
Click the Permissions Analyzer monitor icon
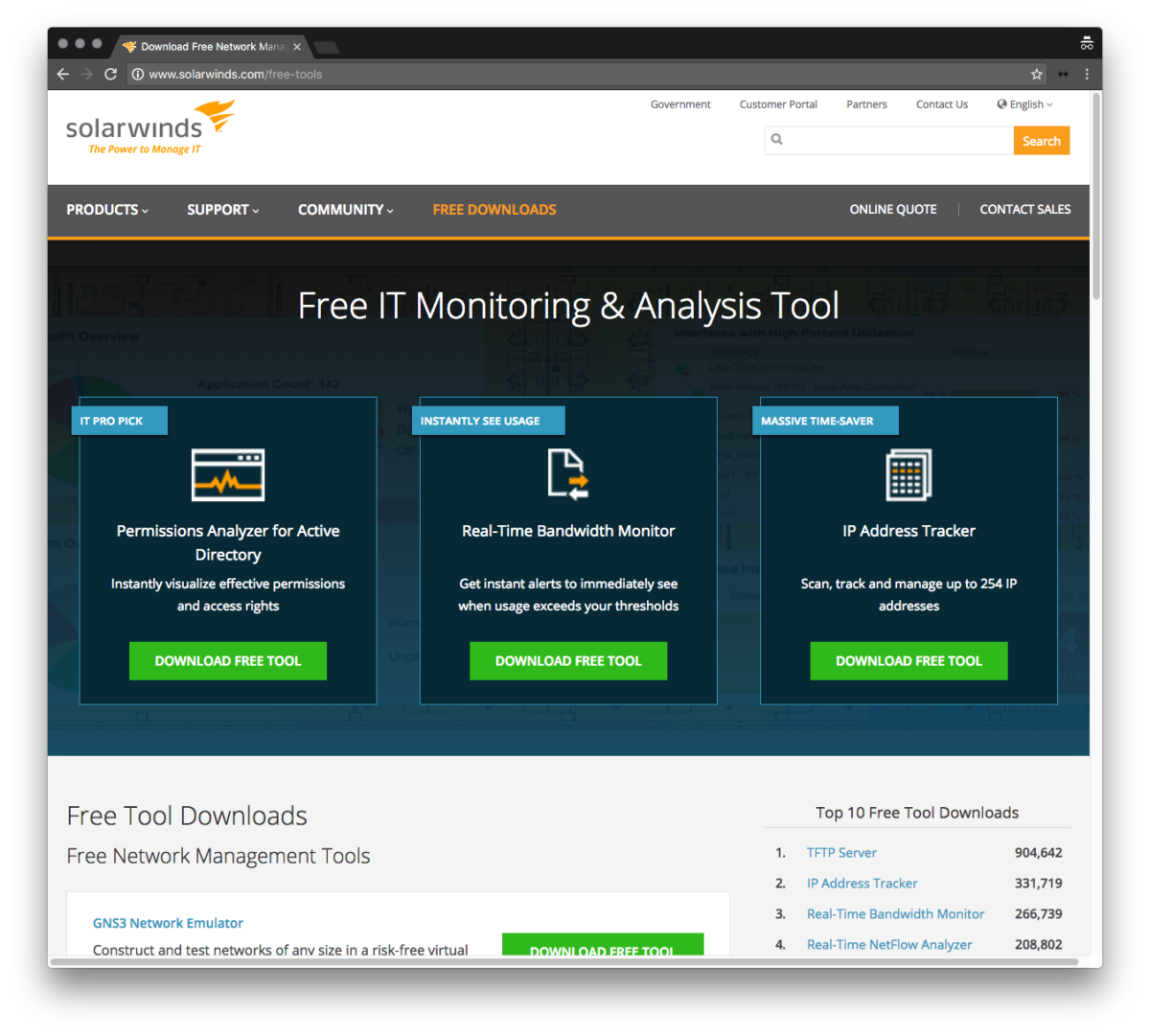tap(228, 474)
